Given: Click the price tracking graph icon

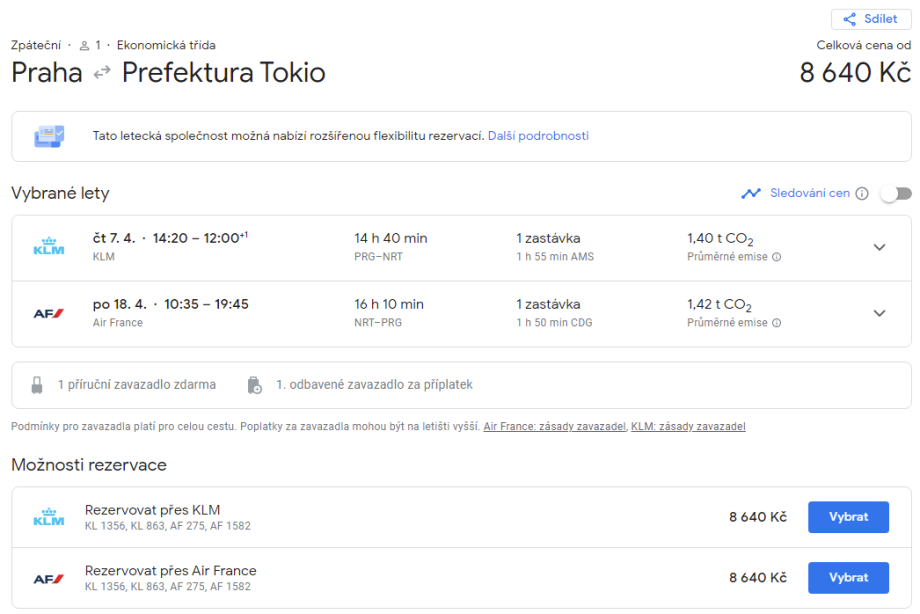Looking at the screenshot, I should [751, 193].
